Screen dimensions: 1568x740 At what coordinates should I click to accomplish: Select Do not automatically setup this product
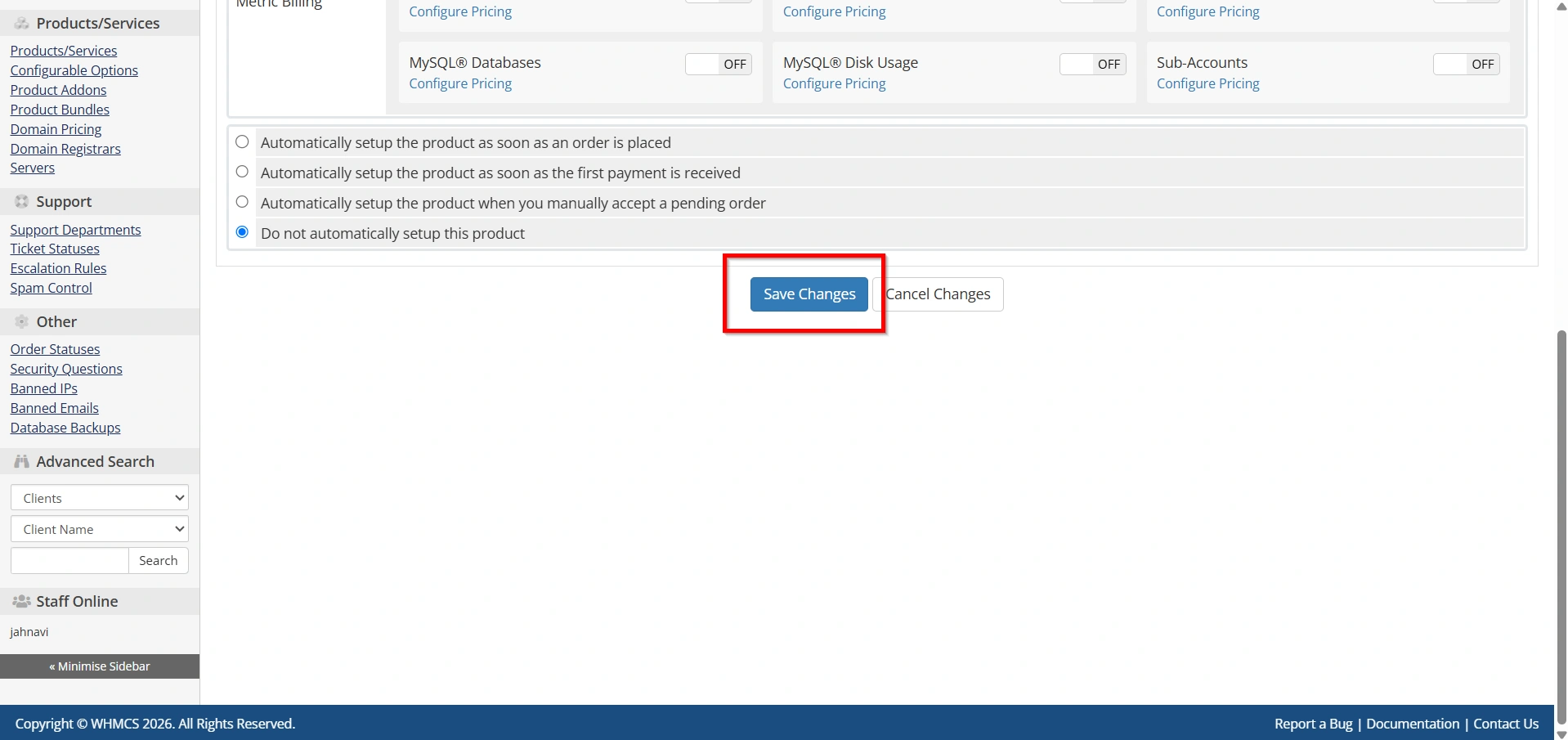[242, 232]
